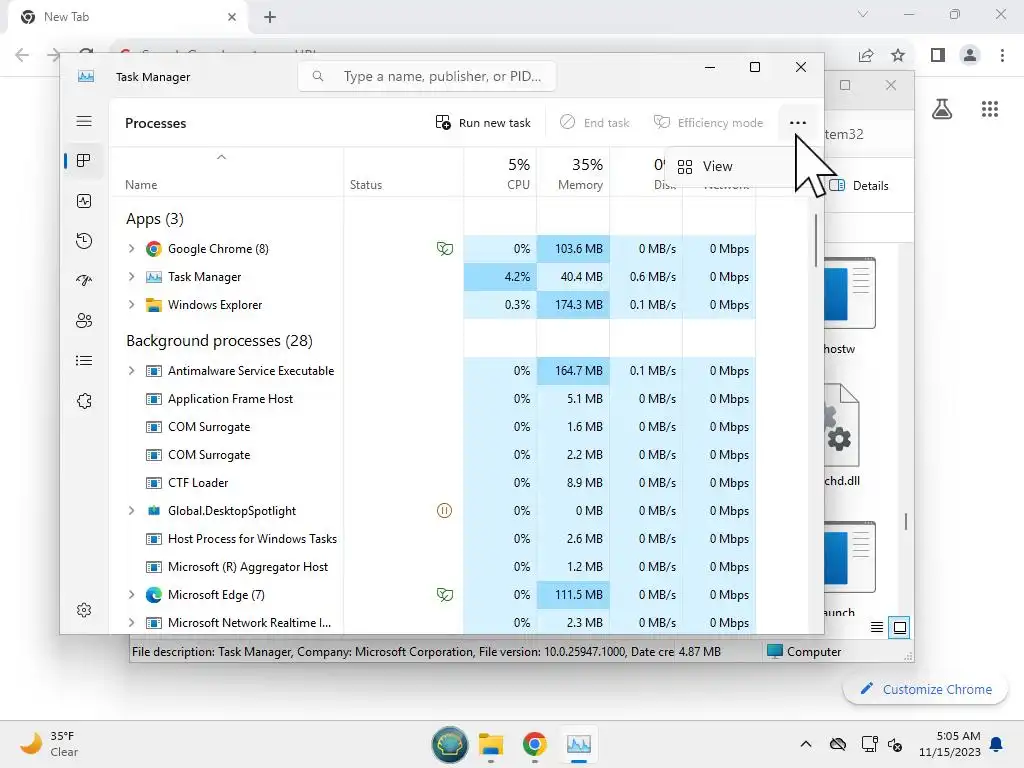Open App history icon in sidebar
The image size is (1024, 768).
pyautogui.click(x=84, y=241)
